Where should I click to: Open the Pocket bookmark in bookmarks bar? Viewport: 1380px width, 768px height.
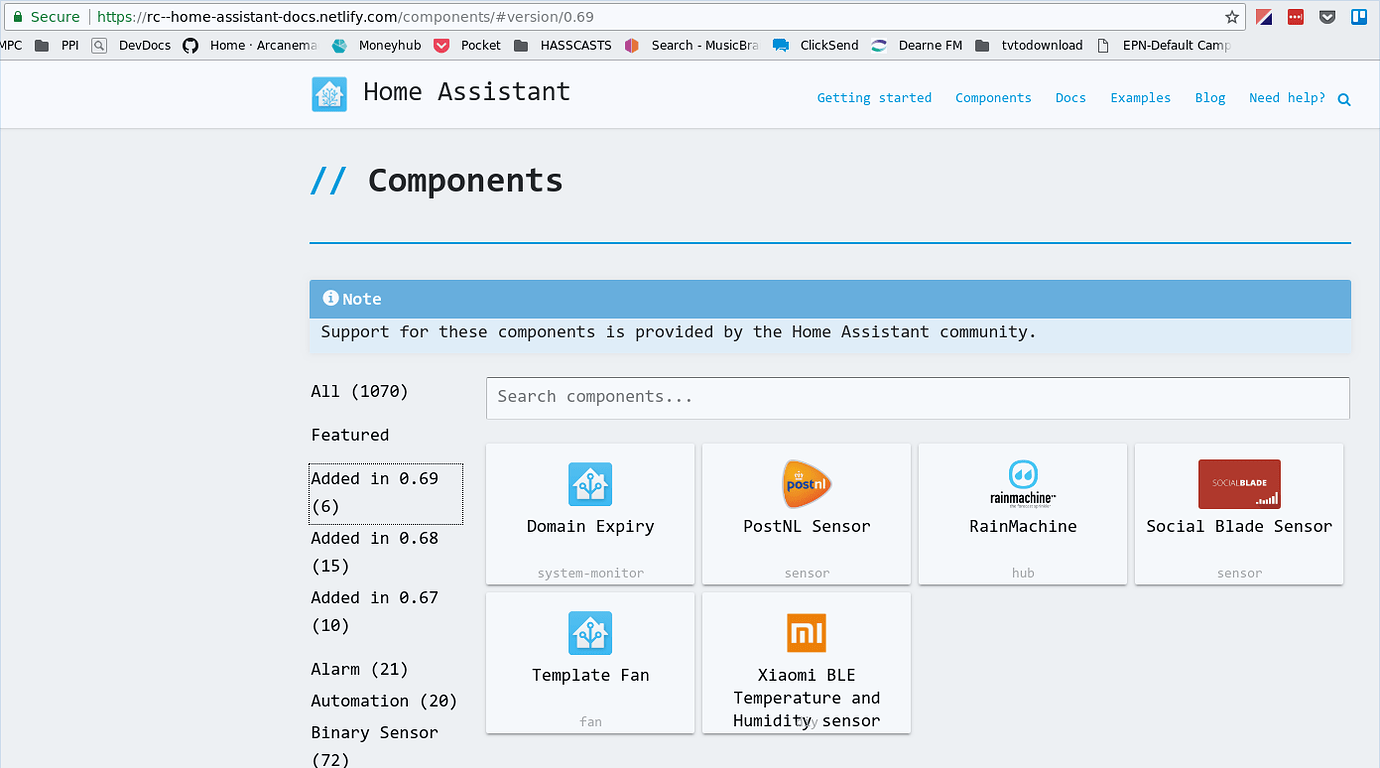(467, 45)
